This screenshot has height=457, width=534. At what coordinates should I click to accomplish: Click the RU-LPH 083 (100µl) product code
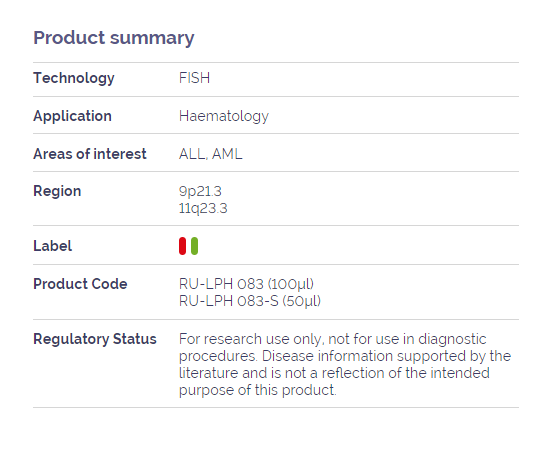246,284
